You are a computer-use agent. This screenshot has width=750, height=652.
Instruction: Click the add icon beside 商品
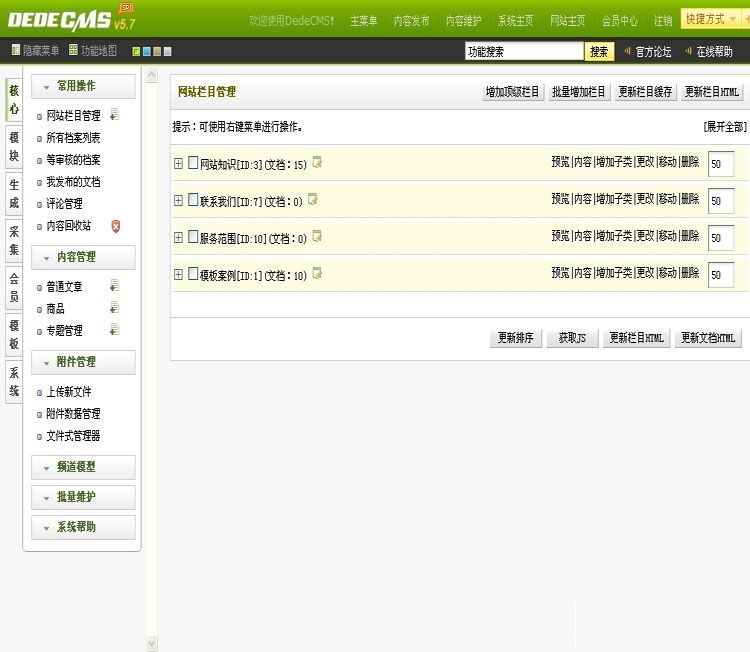(114, 307)
